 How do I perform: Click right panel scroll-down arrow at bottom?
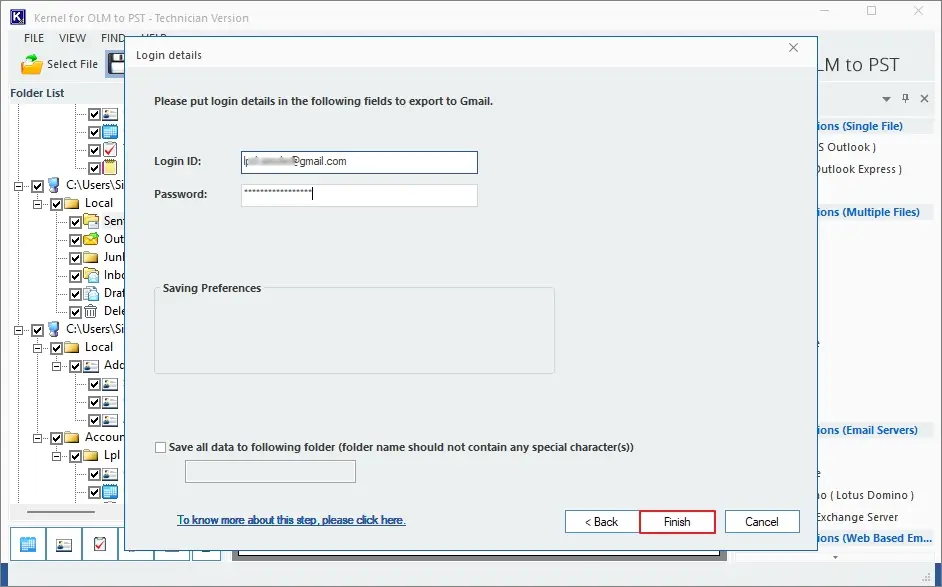835,558
